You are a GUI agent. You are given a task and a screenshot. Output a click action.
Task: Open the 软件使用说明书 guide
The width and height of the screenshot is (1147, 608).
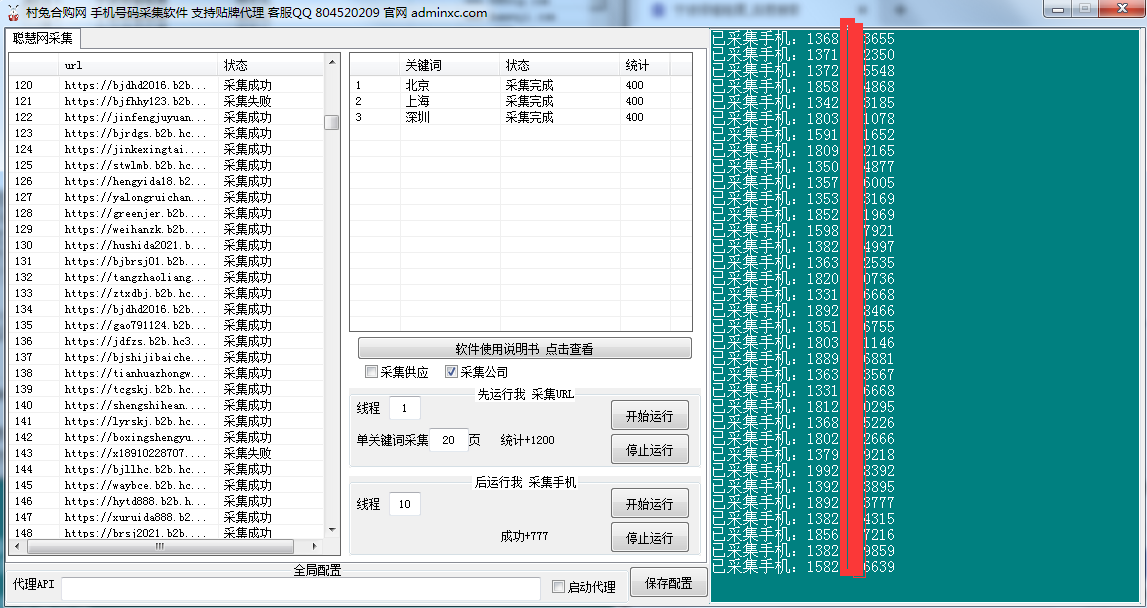point(524,347)
